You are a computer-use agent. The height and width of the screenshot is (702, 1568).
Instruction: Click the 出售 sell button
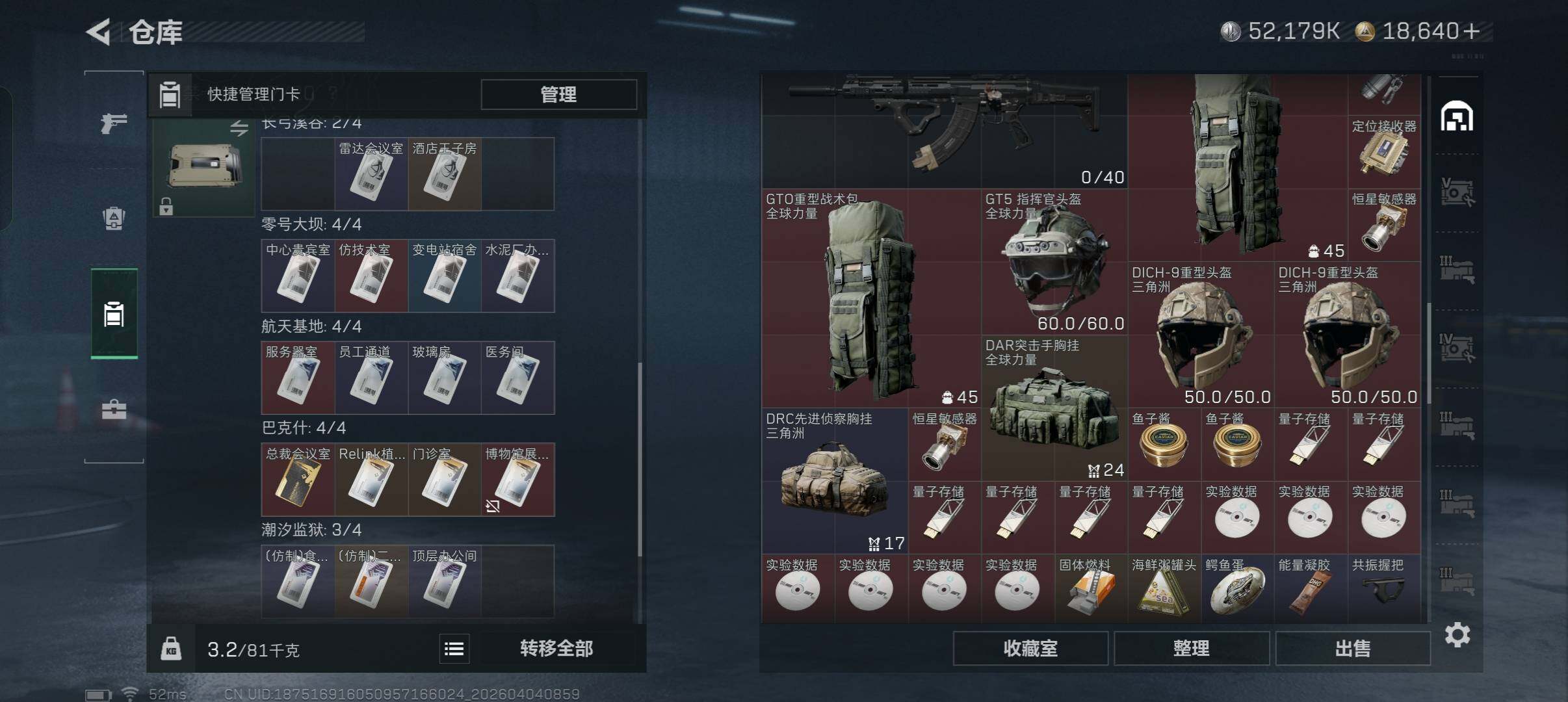point(1353,648)
